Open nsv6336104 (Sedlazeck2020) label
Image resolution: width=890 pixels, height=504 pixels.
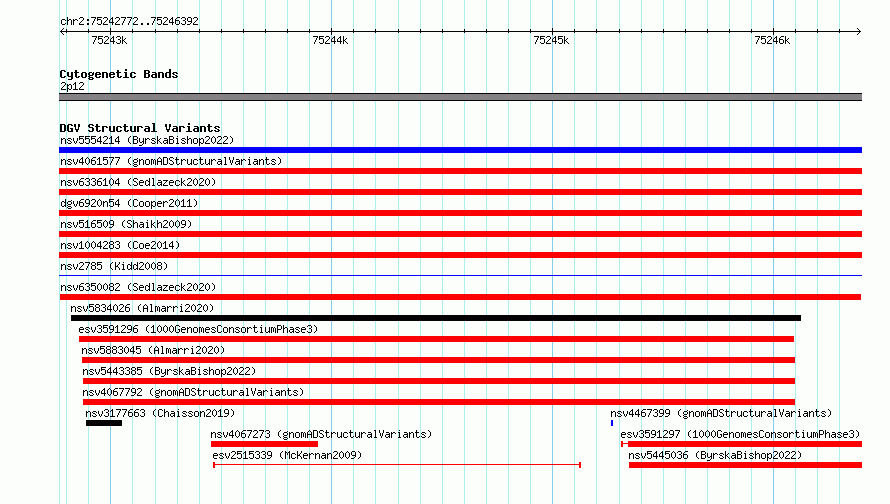(x=138, y=182)
